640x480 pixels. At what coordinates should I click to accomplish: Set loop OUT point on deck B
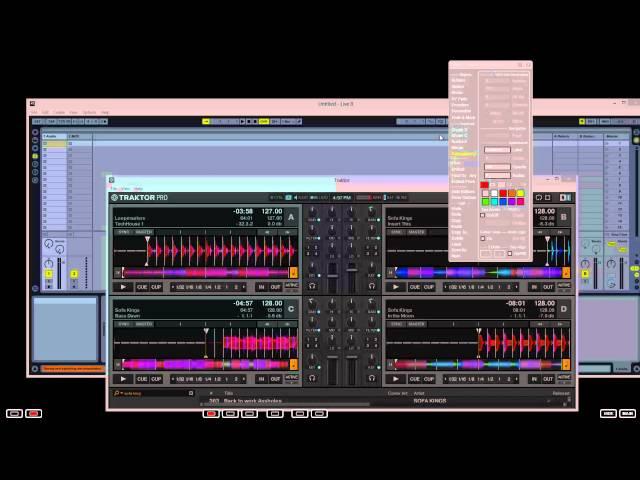tap(548, 287)
